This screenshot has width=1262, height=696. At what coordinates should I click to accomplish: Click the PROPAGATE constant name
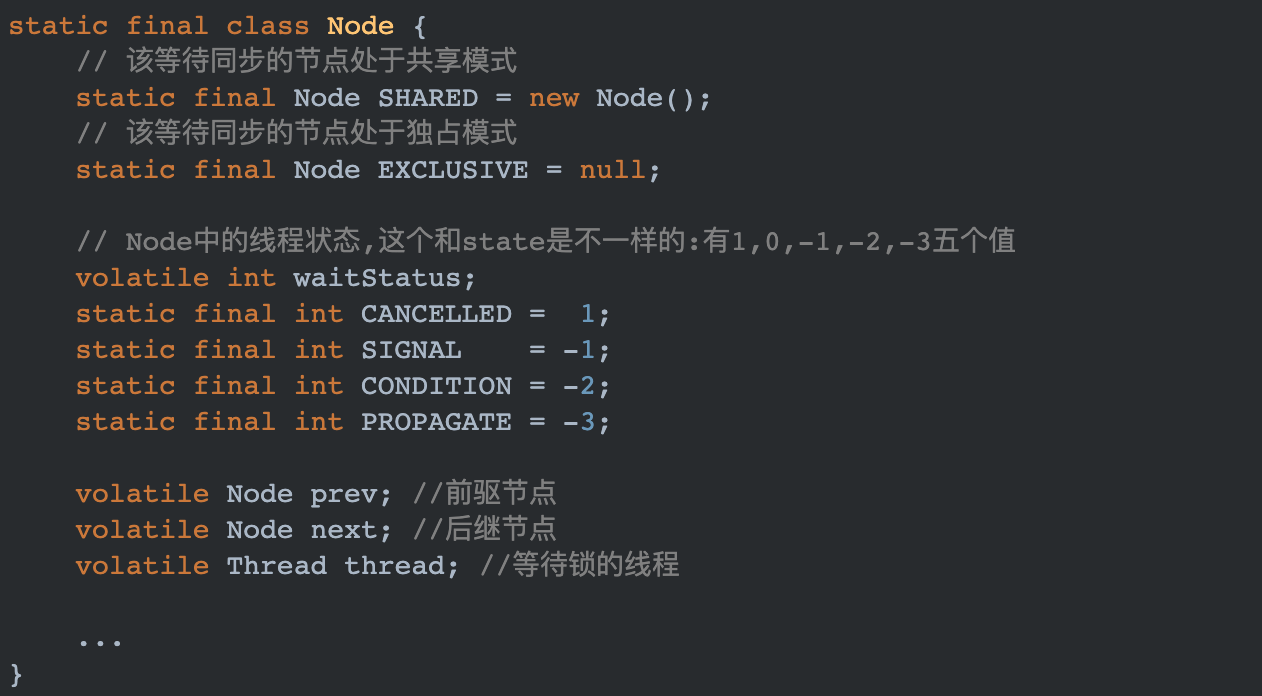coord(436,422)
